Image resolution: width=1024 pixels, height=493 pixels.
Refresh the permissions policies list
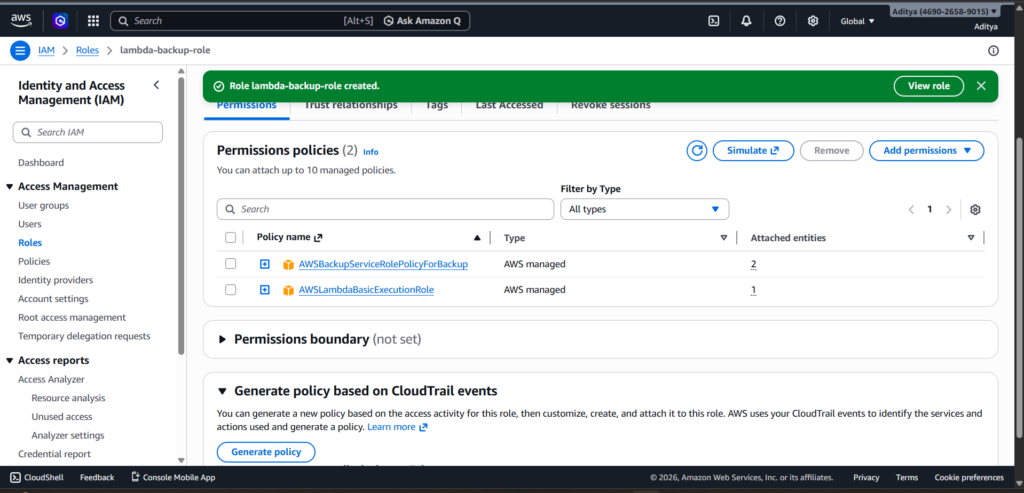(697, 151)
